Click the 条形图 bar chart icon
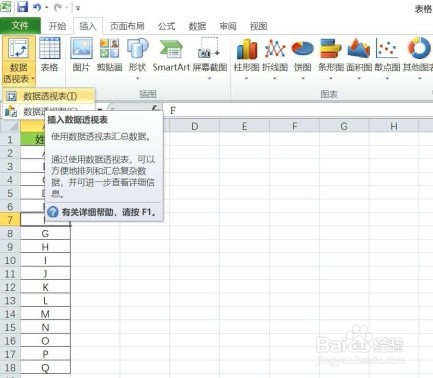The height and width of the screenshot is (378, 433). pos(331,49)
